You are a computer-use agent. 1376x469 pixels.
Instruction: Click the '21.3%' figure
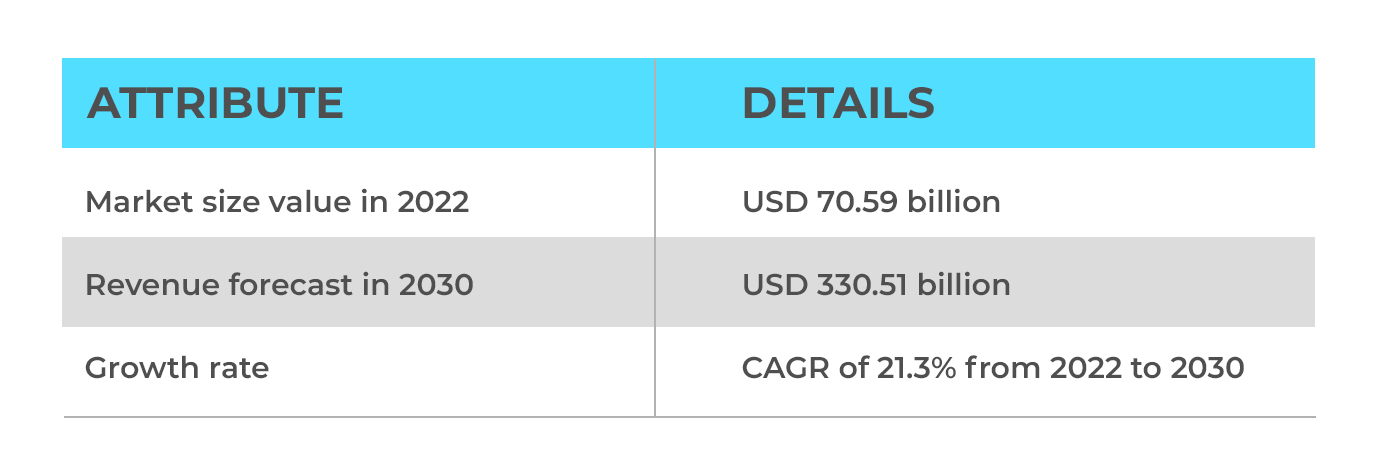tap(907, 368)
